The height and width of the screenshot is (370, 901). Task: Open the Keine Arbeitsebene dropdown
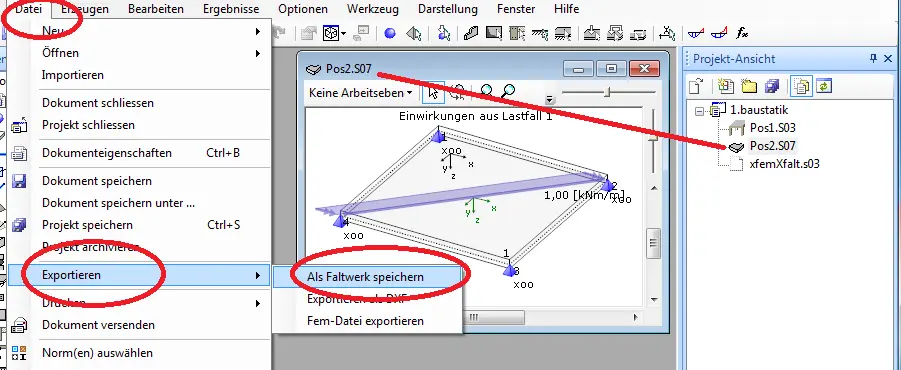tap(360, 92)
